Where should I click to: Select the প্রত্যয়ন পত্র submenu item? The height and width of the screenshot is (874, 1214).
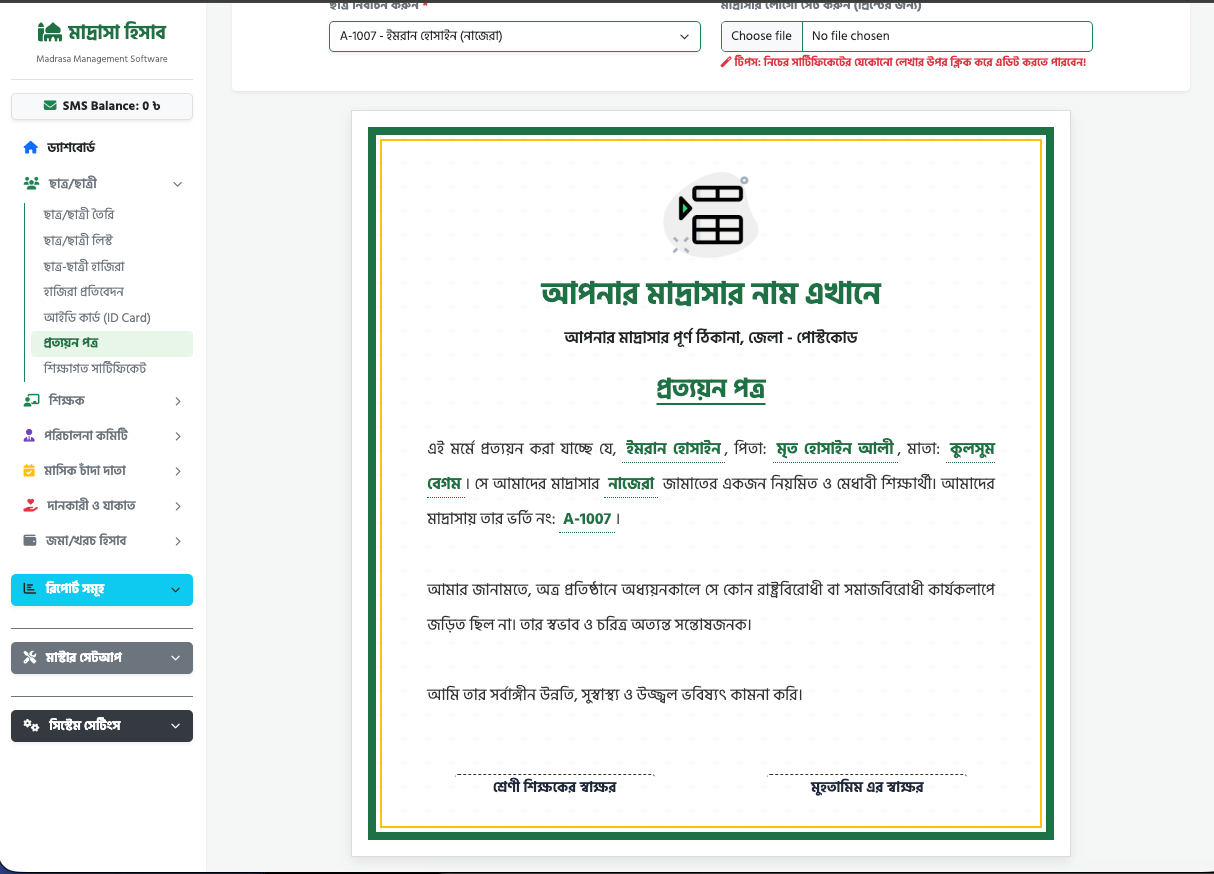pyautogui.click(x=111, y=343)
